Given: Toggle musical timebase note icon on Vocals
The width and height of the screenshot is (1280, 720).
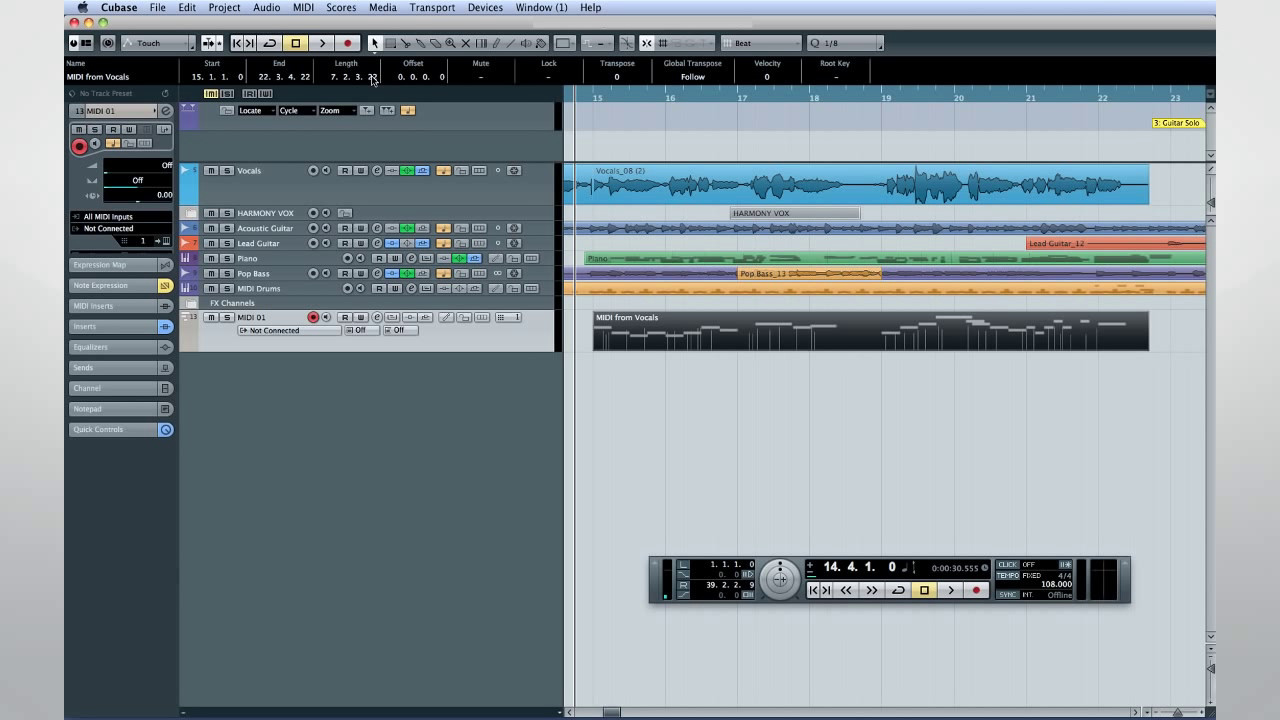Looking at the screenshot, I should tap(444, 170).
